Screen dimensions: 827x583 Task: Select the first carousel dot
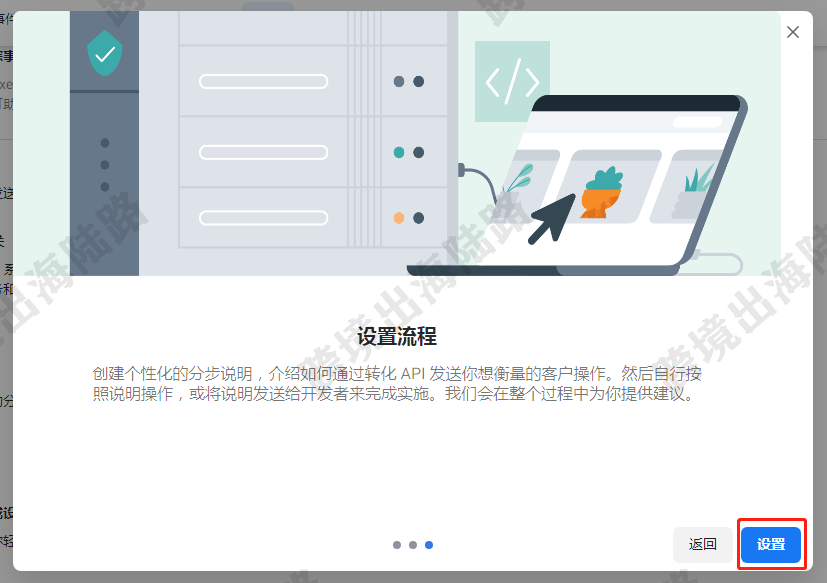pos(395,545)
